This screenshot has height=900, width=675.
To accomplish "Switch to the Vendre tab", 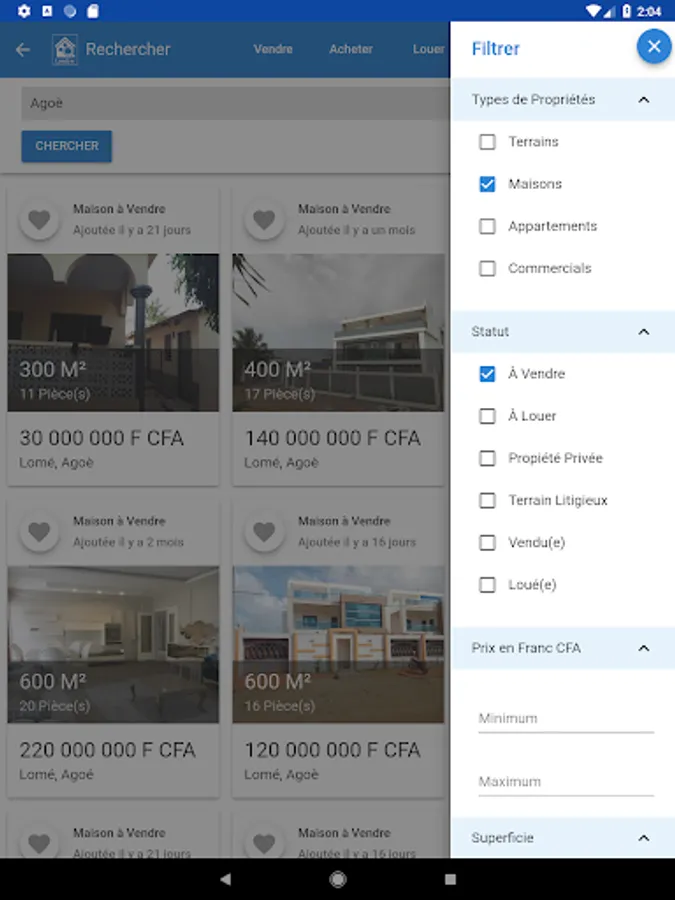I will click(273, 49).
